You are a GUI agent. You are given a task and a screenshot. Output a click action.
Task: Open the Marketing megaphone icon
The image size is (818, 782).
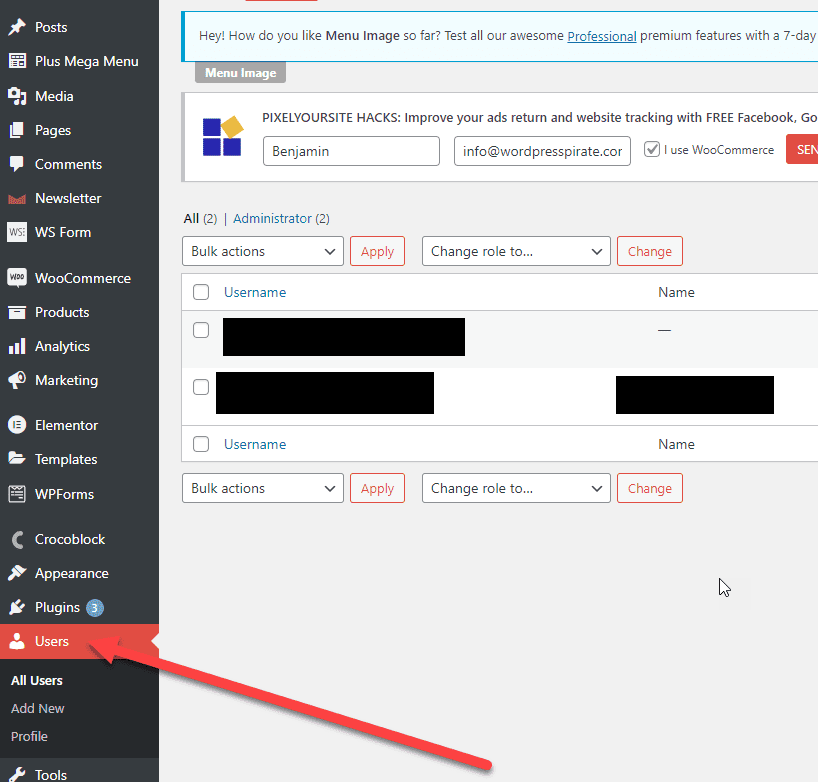[17, 380]
